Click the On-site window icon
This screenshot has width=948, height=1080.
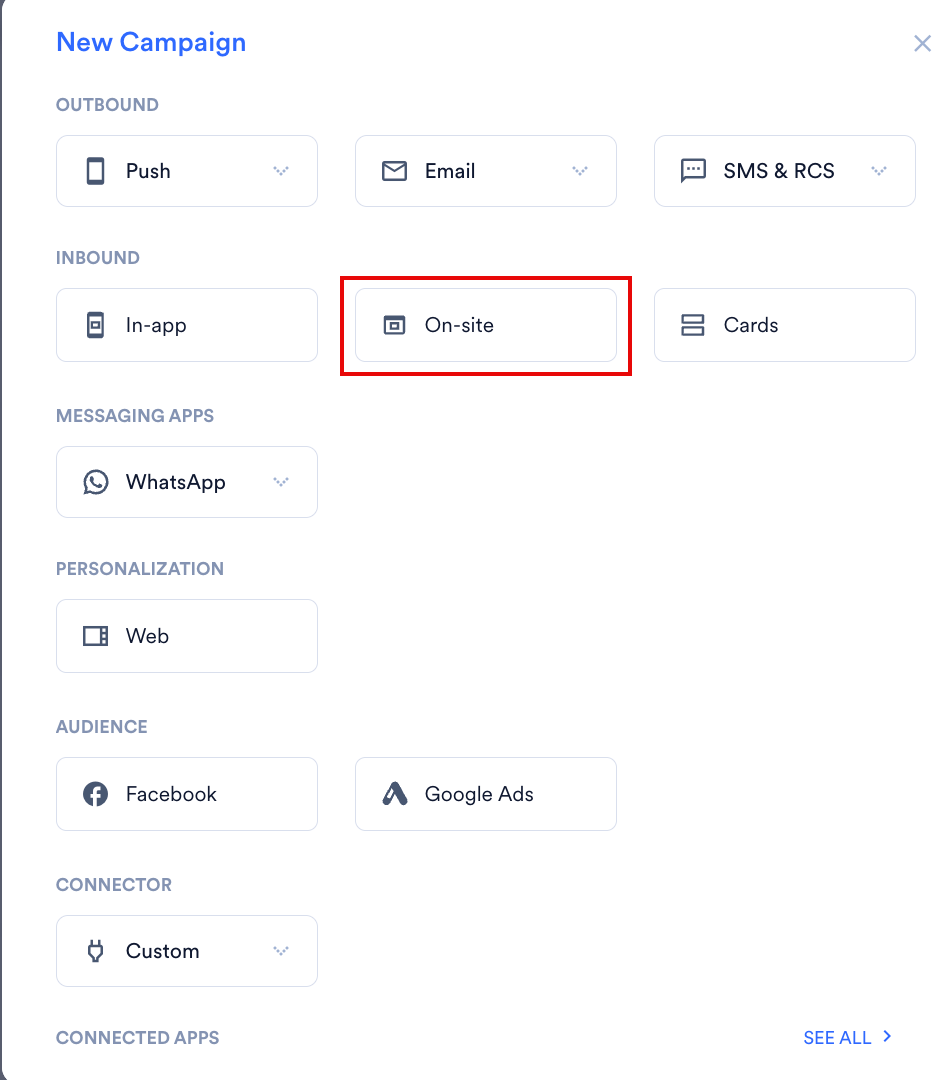click(394, 325)
